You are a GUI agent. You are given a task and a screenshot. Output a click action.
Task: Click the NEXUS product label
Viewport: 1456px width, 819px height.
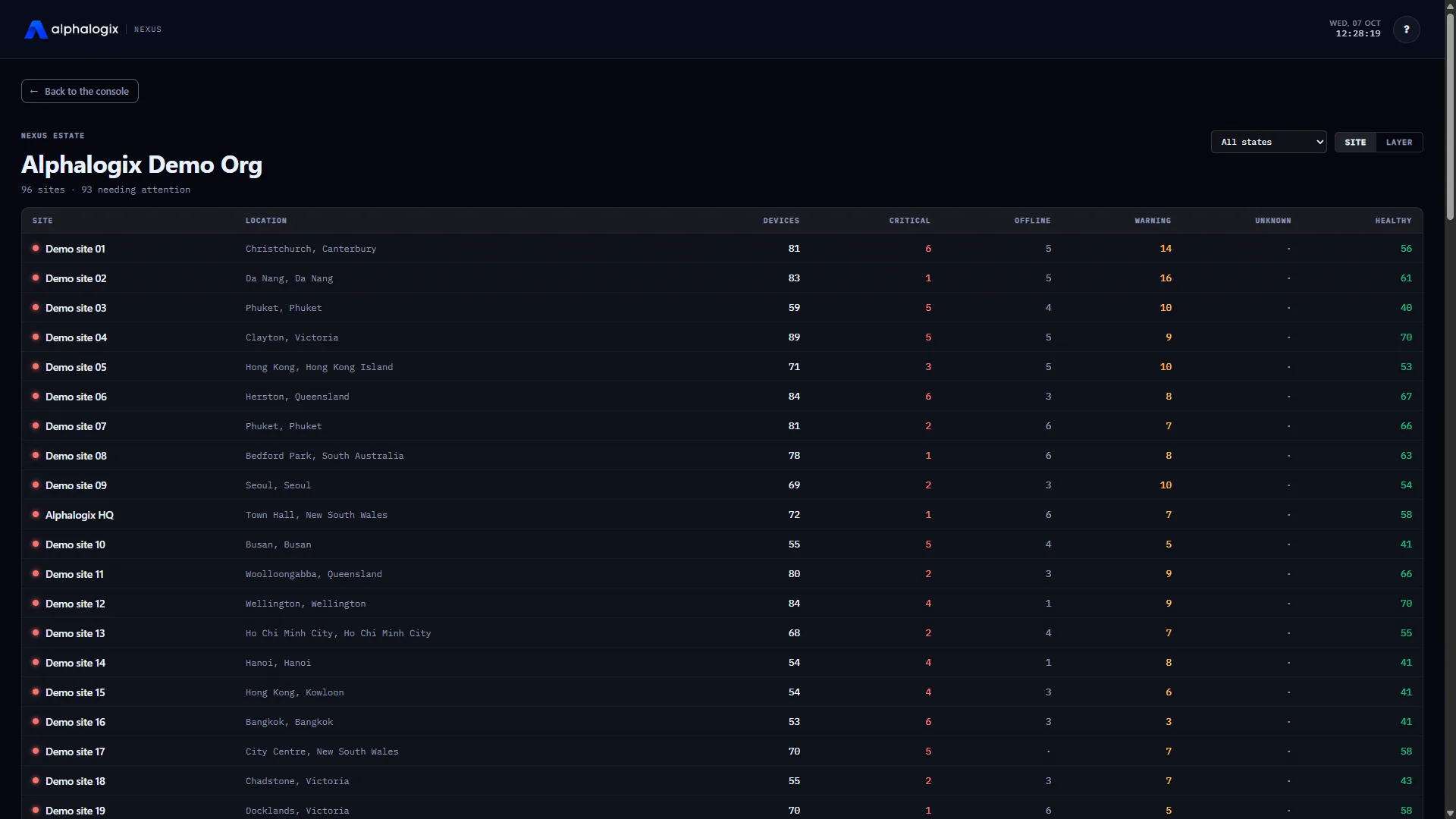click(148, 30)
